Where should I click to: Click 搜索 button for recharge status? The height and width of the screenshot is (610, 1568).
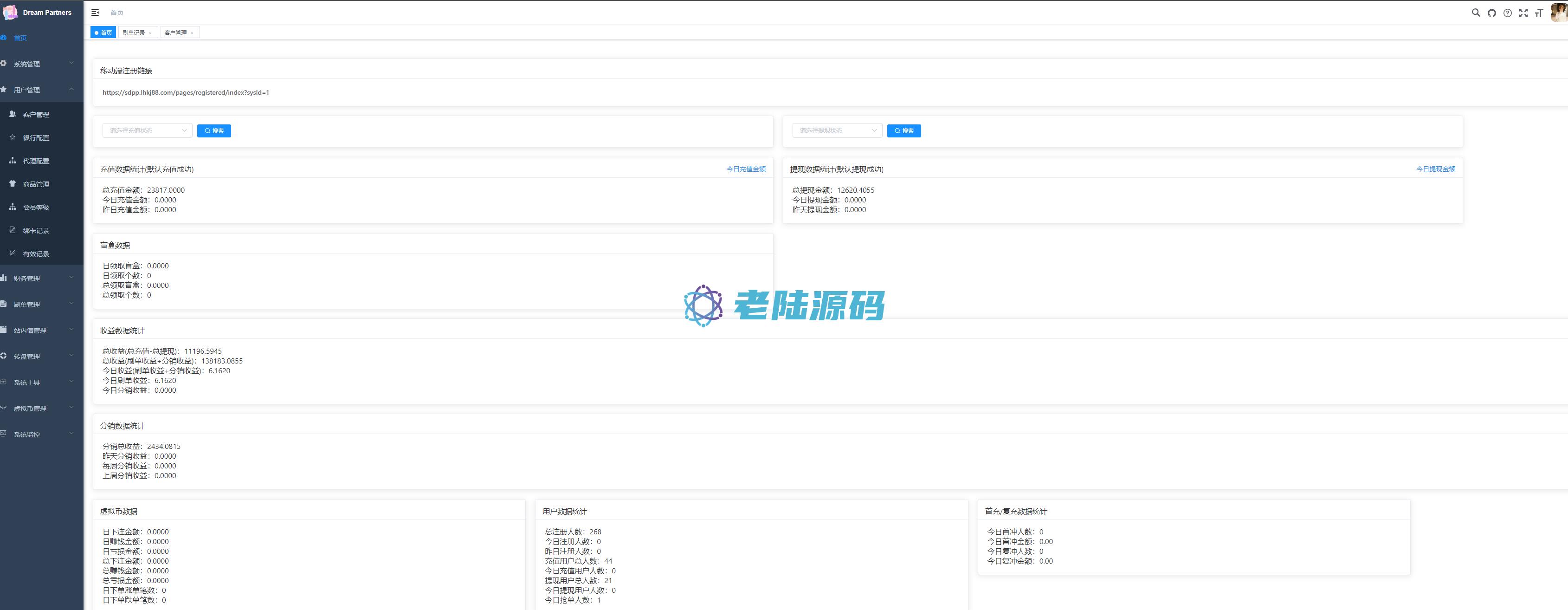[x=213, y=131]
